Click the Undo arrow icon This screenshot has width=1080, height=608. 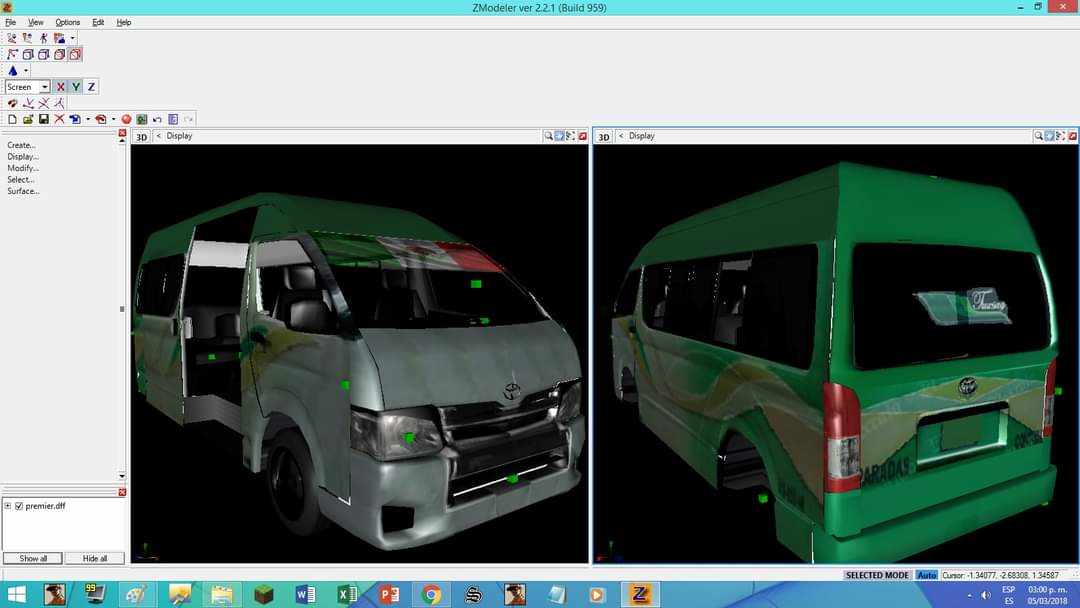point(157,119)
